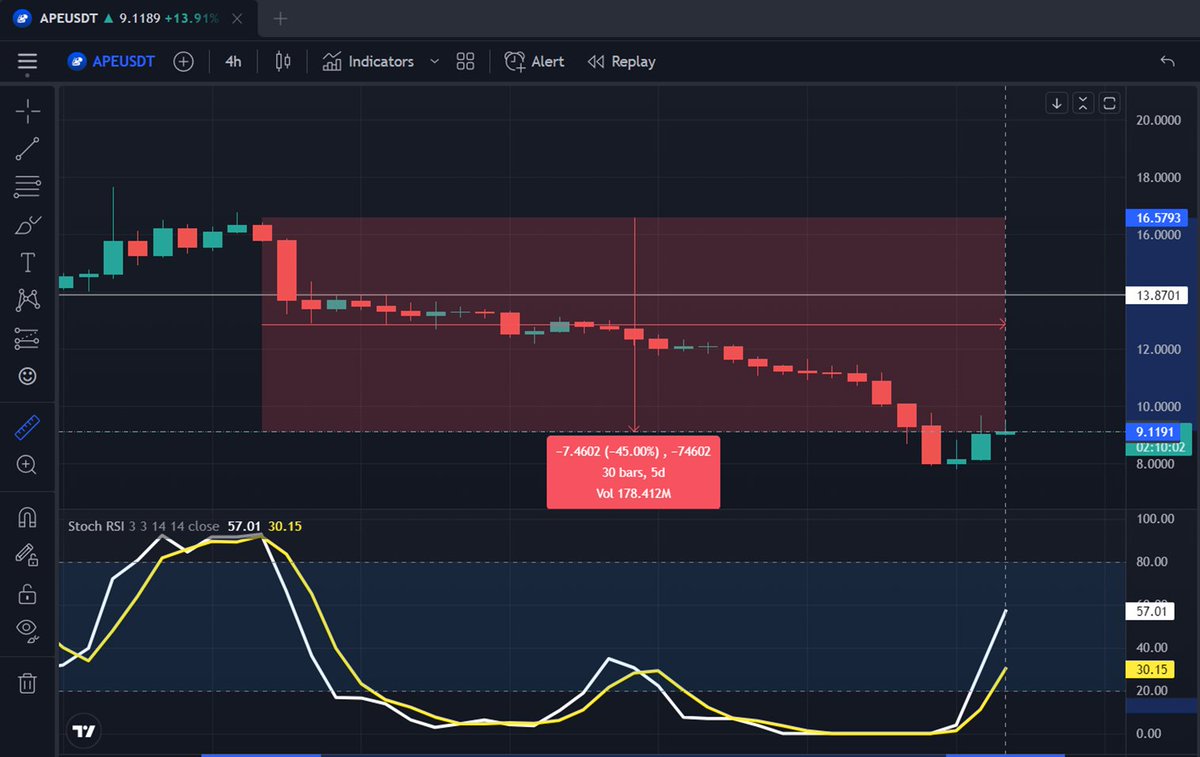Add symbol with the plus circle icon
This screenshot has height=757, width=1200.
click(x=183, y=61)
